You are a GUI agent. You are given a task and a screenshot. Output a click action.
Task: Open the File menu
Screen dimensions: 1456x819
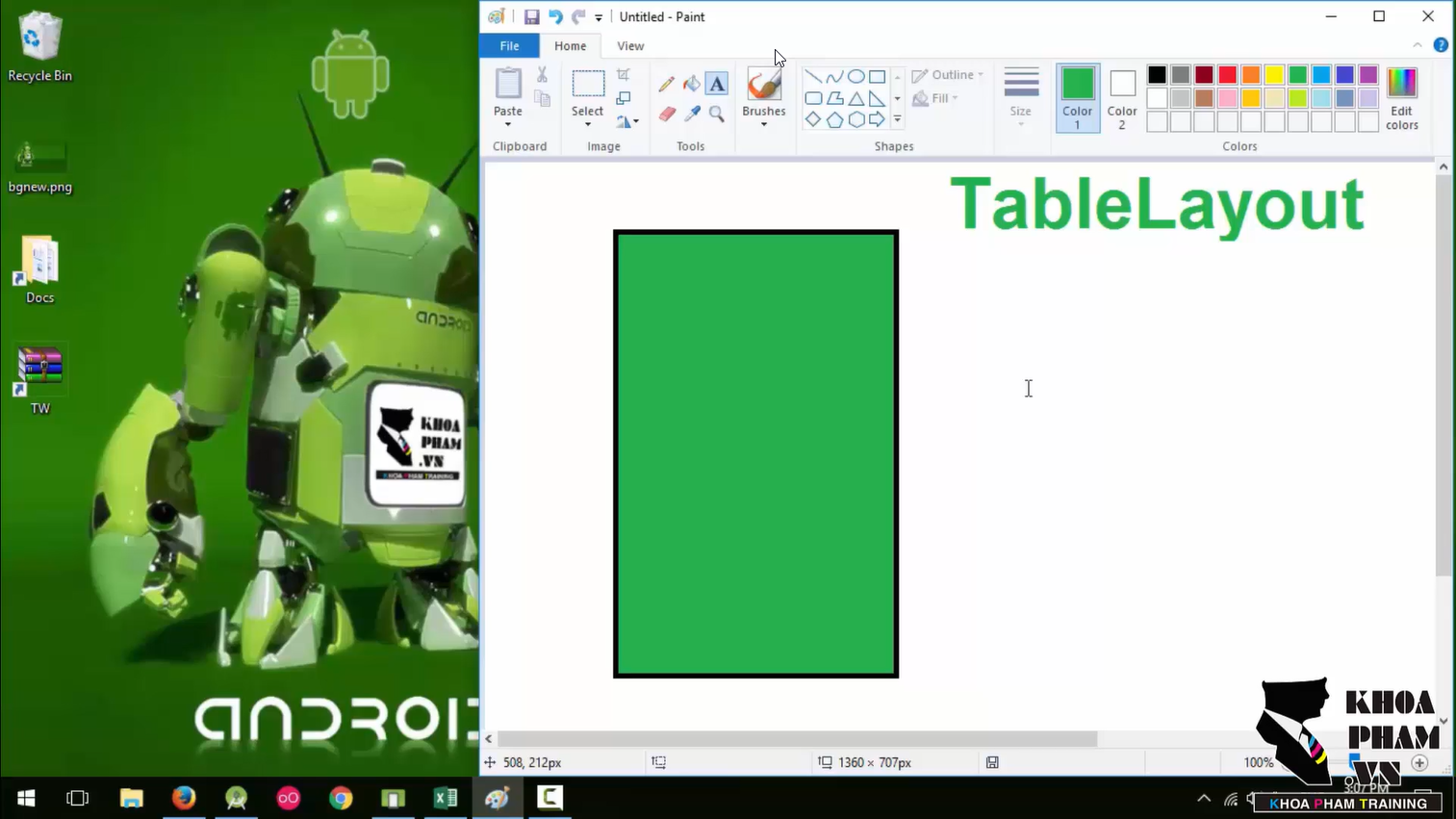pos(509,46)
